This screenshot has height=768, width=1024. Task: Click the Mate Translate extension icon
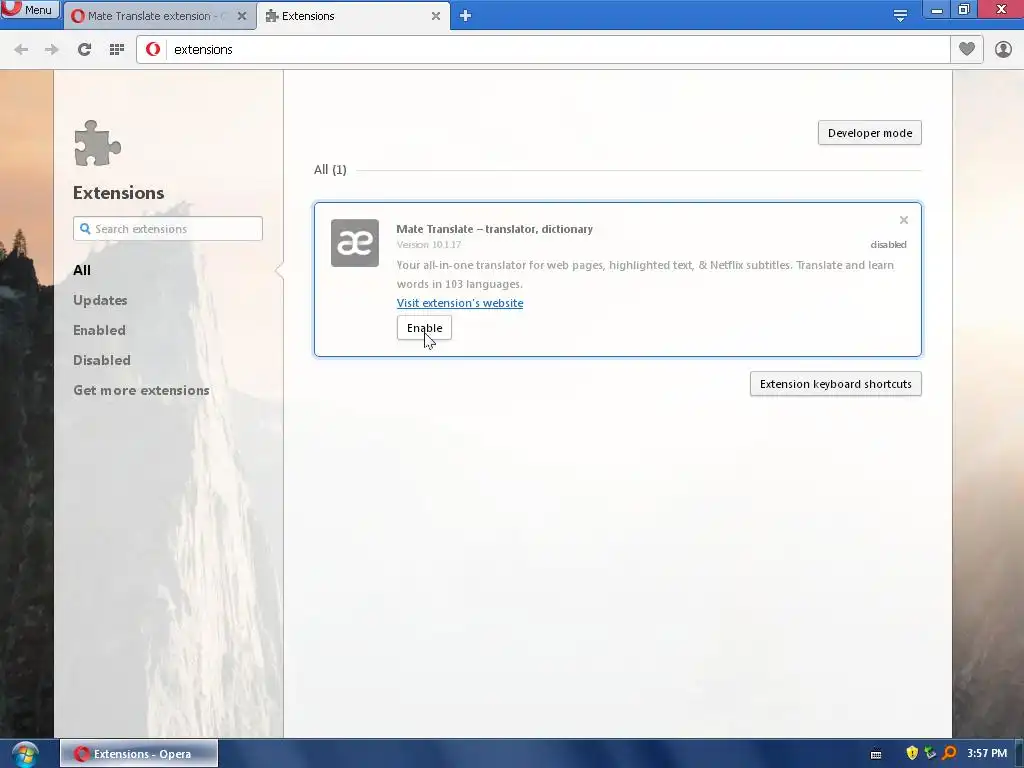coord(355,243)
